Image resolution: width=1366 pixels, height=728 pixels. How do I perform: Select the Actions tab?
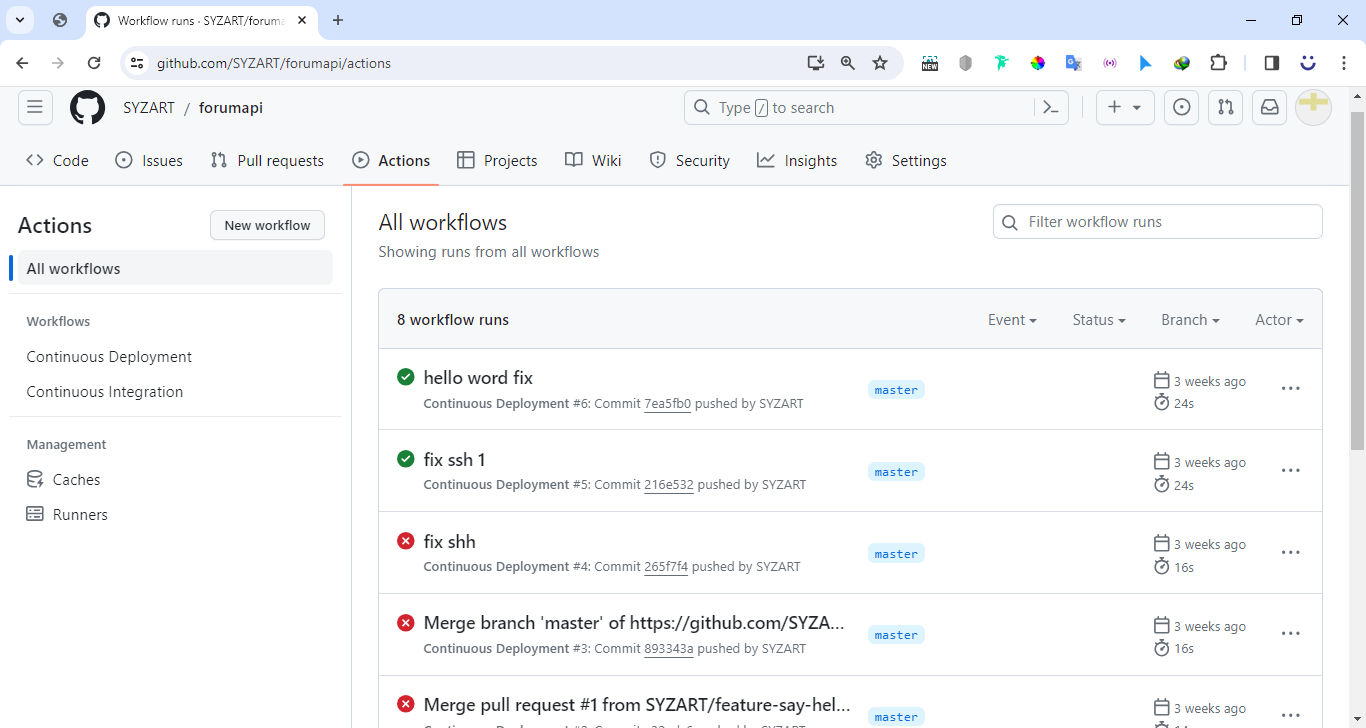pos(391,160)
